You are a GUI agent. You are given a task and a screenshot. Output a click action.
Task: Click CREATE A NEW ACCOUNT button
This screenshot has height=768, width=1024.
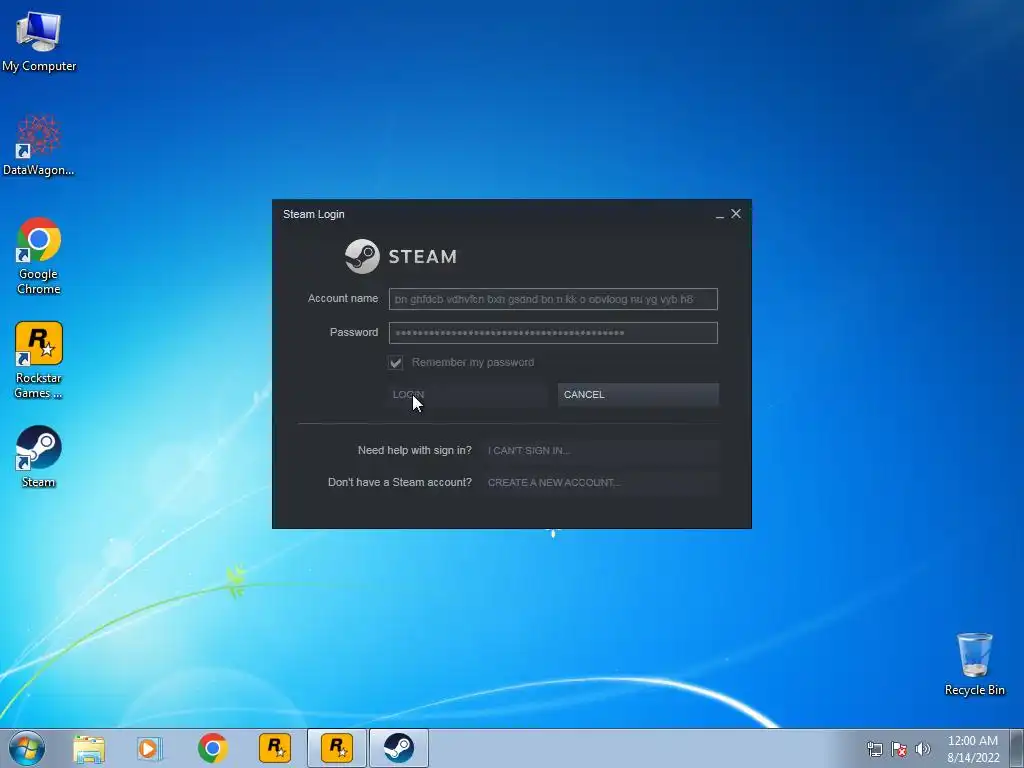(x=601, y=483)
